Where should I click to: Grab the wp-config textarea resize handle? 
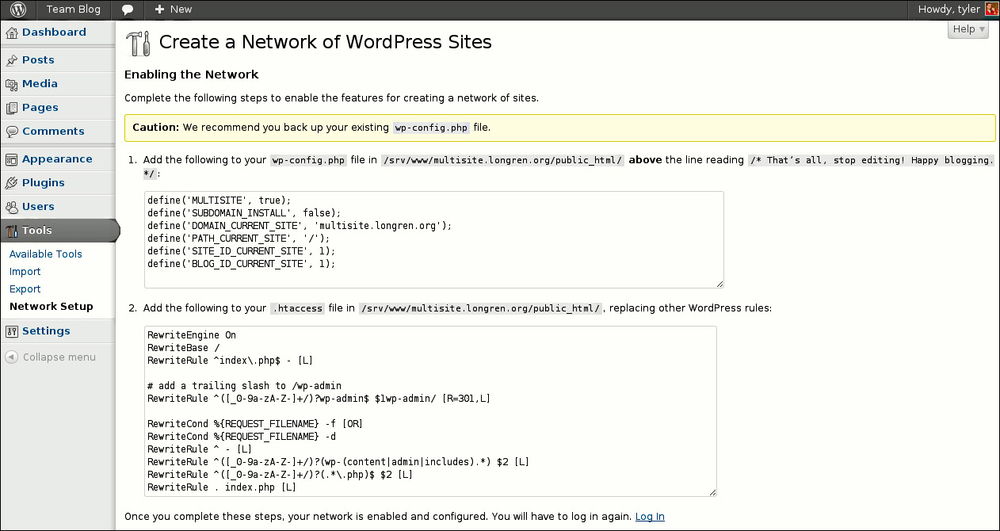720,284
